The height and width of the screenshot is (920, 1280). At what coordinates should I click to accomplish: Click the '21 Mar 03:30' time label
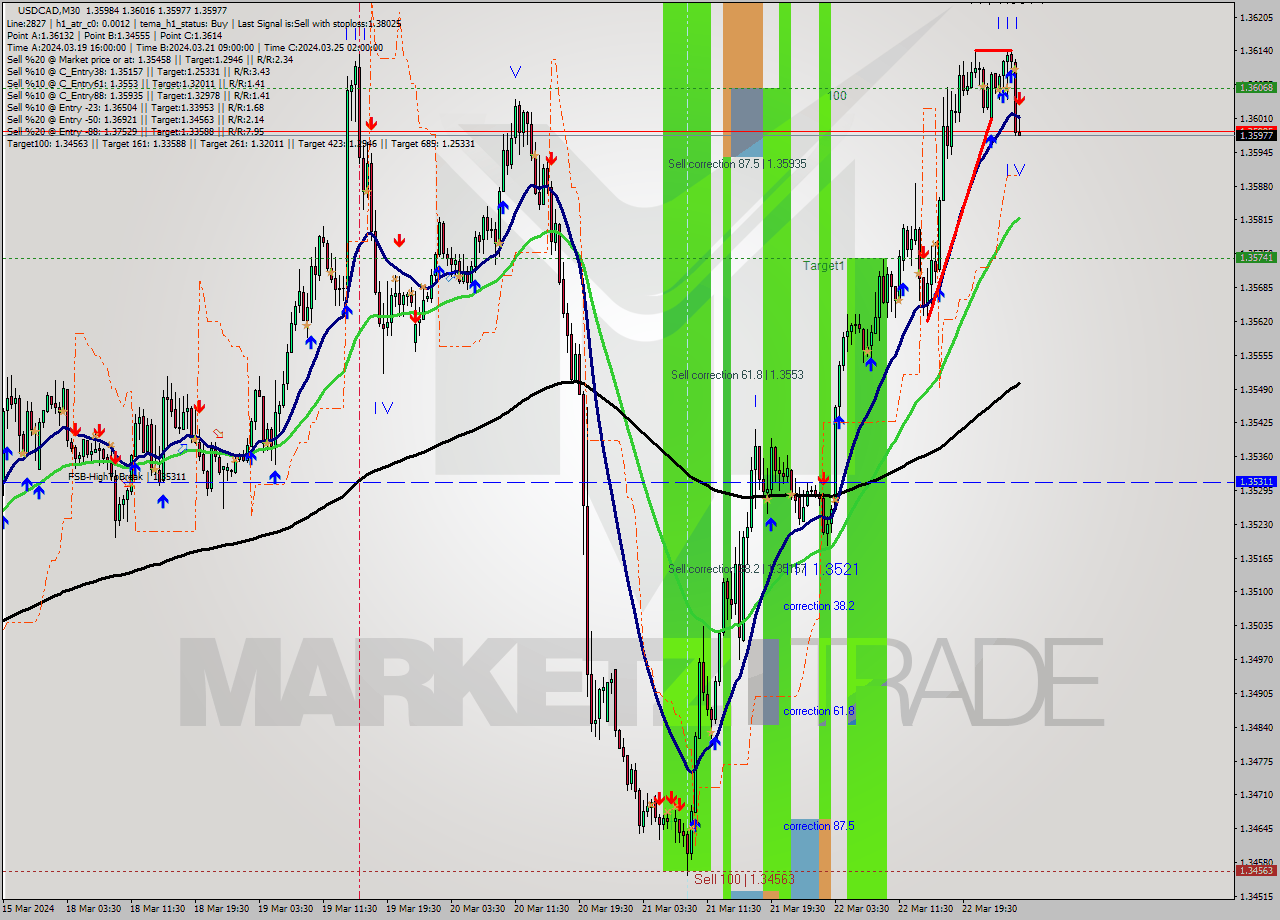(670, 909)
